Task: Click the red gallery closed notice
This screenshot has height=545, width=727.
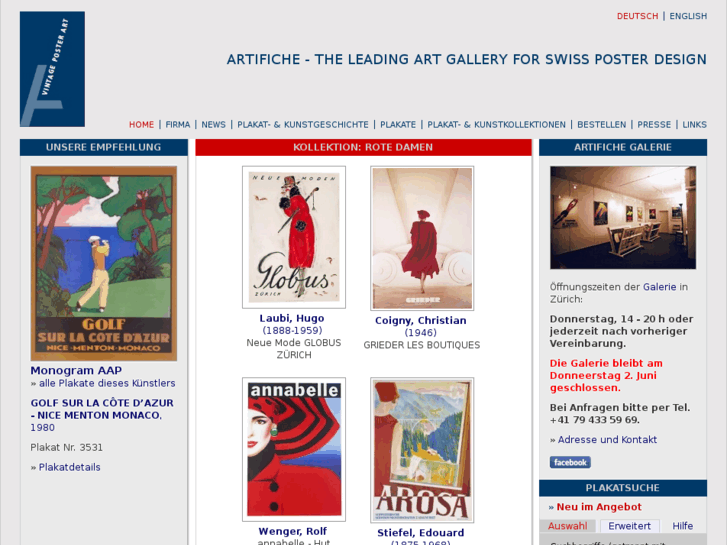Action: pos(606,376)
